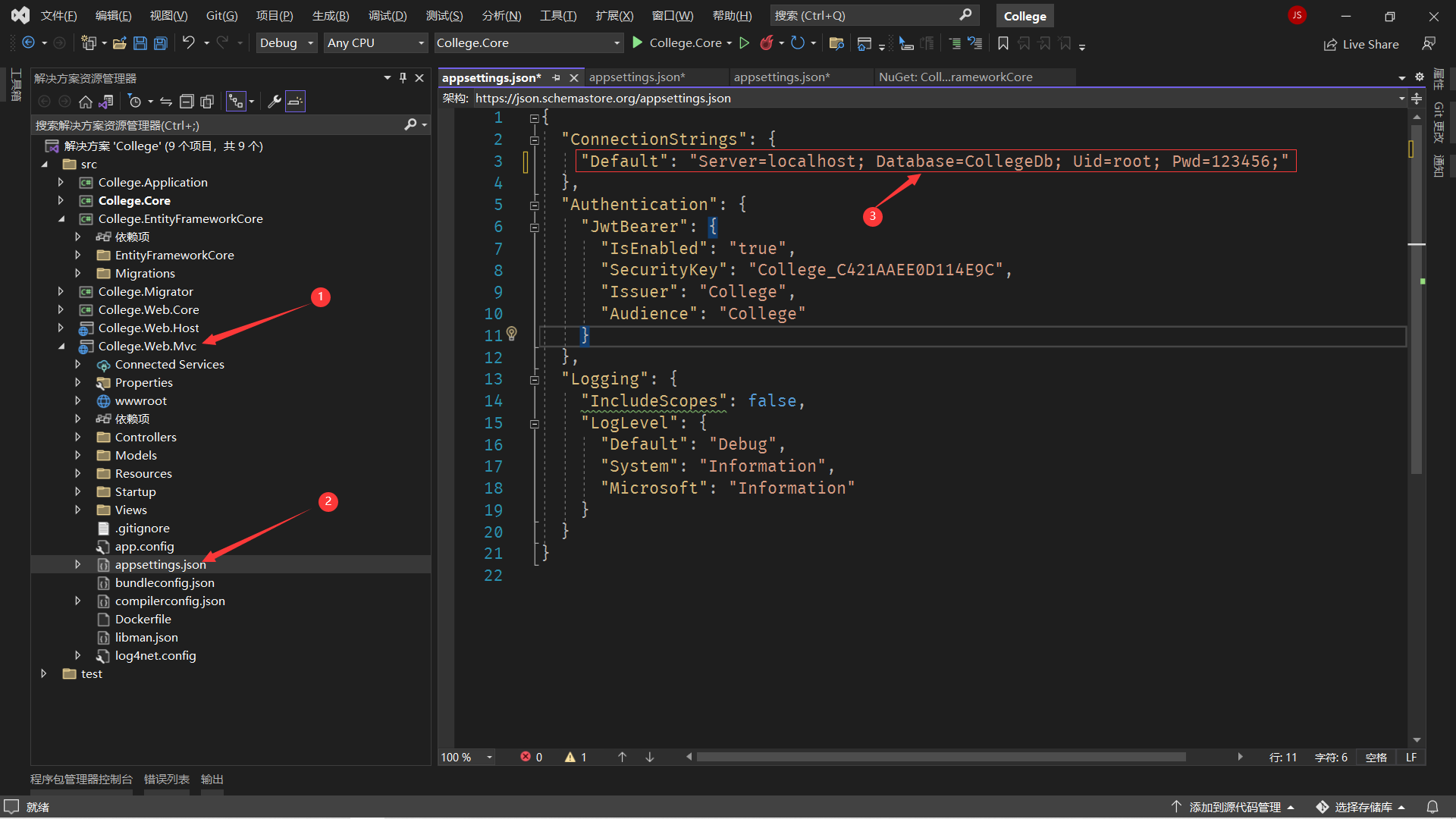Click the Undo toolbar icon

188,43
